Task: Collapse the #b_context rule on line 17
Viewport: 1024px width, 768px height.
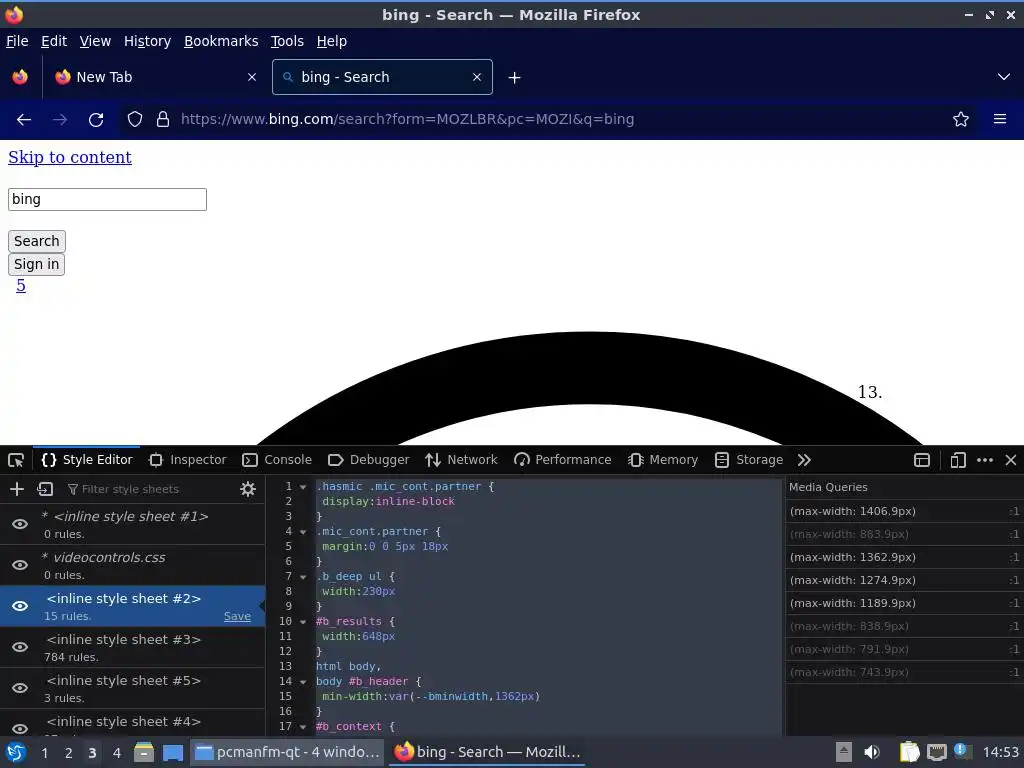Action: tap(303, 727)
